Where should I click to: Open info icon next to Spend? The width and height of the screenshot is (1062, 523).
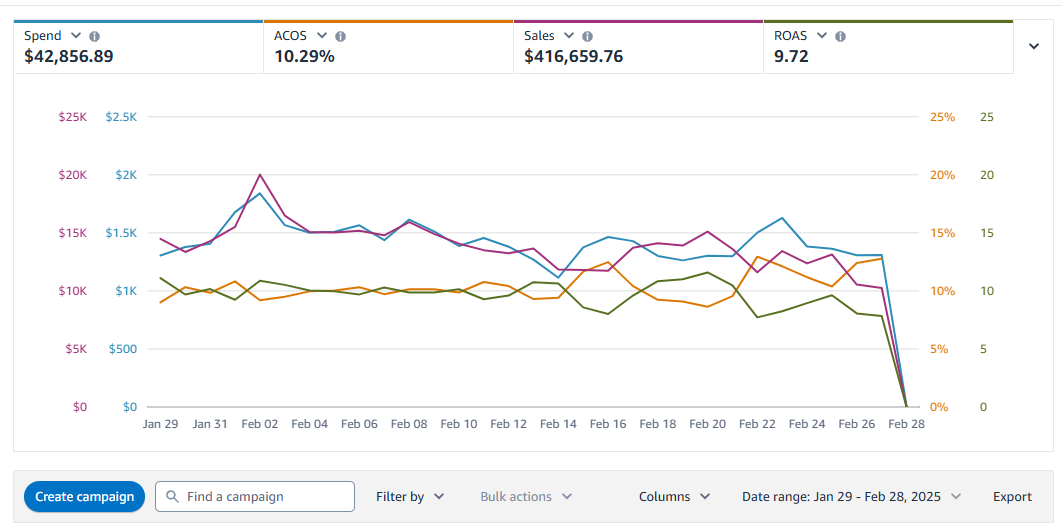tap(95, 36)
